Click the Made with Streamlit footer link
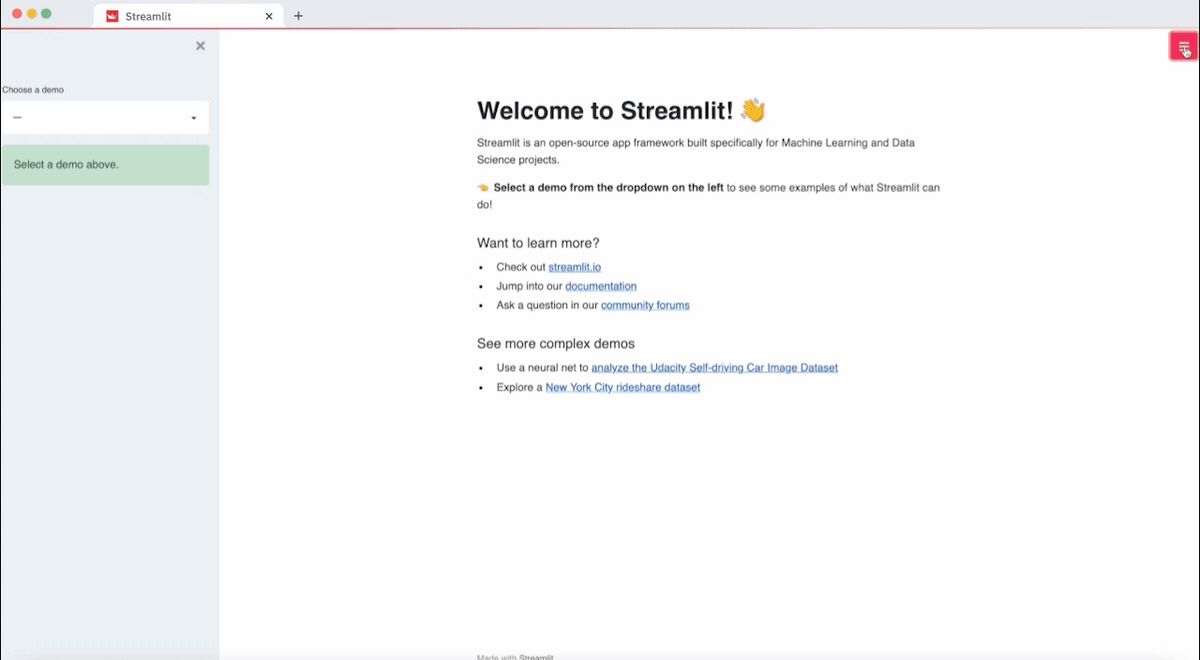The height and width of the screenshot is (660, 1200). [x=514, y=657]
